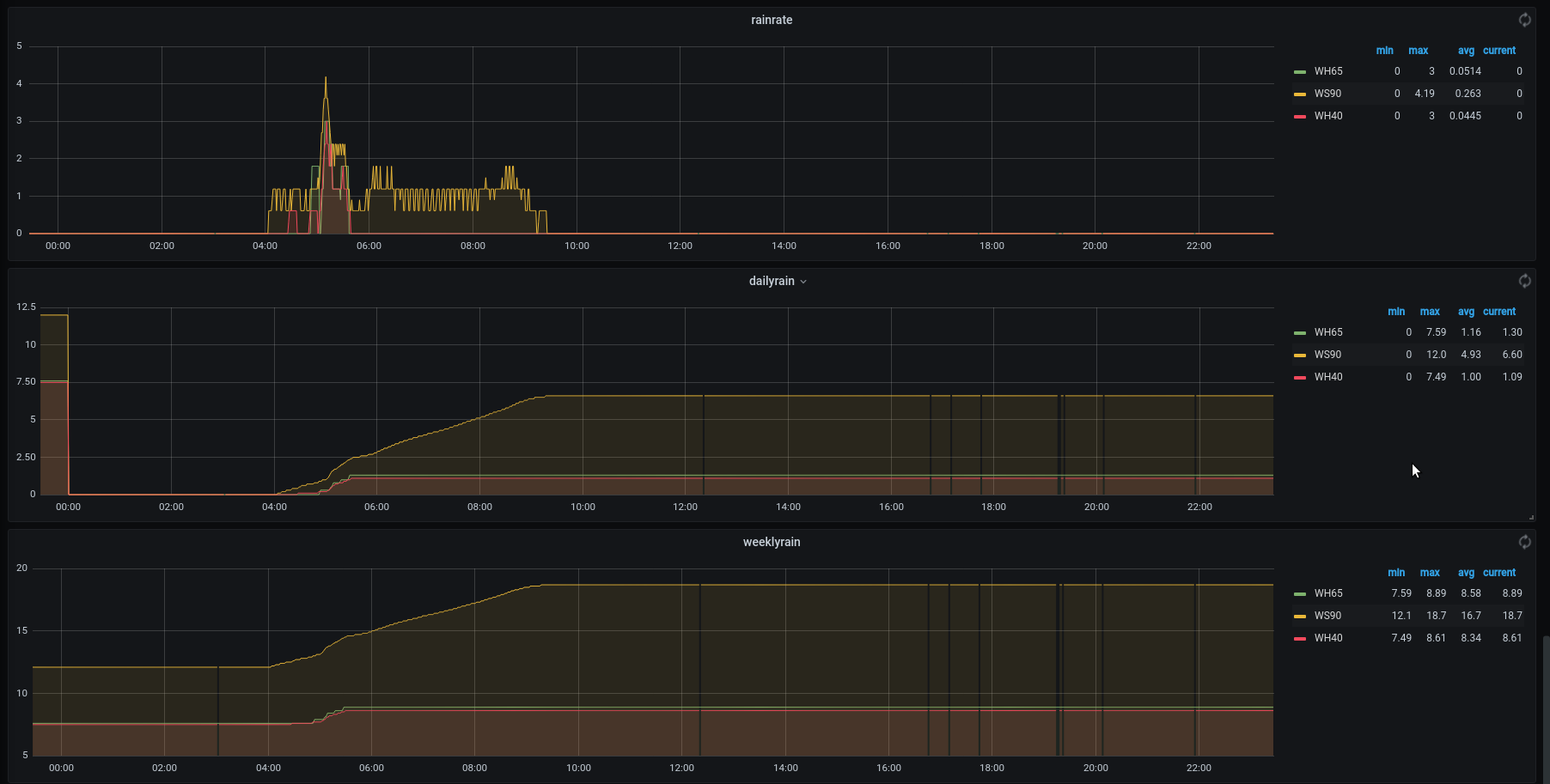Image resolution: width=1550 pixels, height=784 pixels.
Task: Sort weeklyrain legend by current column
Action: (1499, 573)
